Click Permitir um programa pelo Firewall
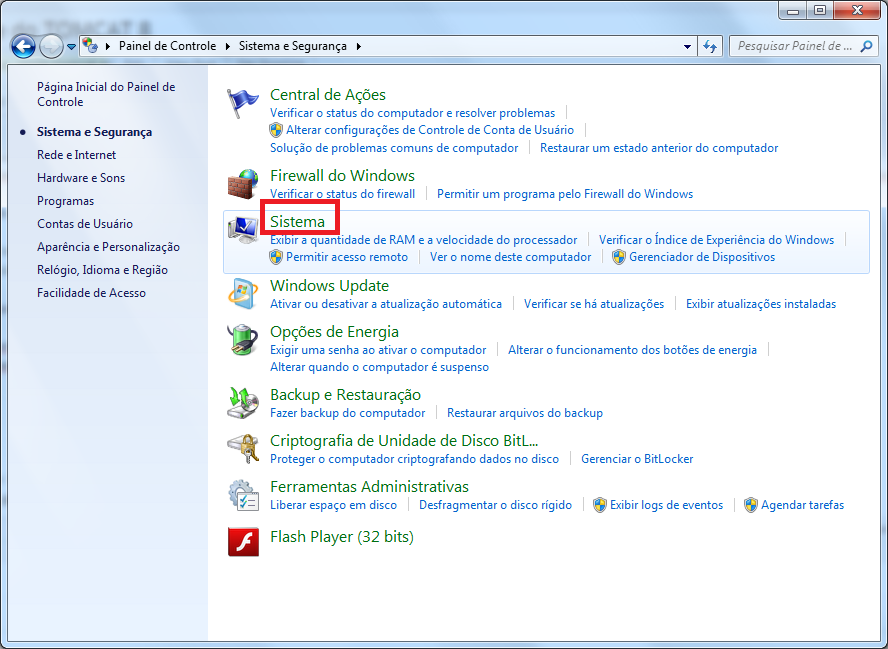Viewport: 888px width, 649px height. tap(565, 194)
